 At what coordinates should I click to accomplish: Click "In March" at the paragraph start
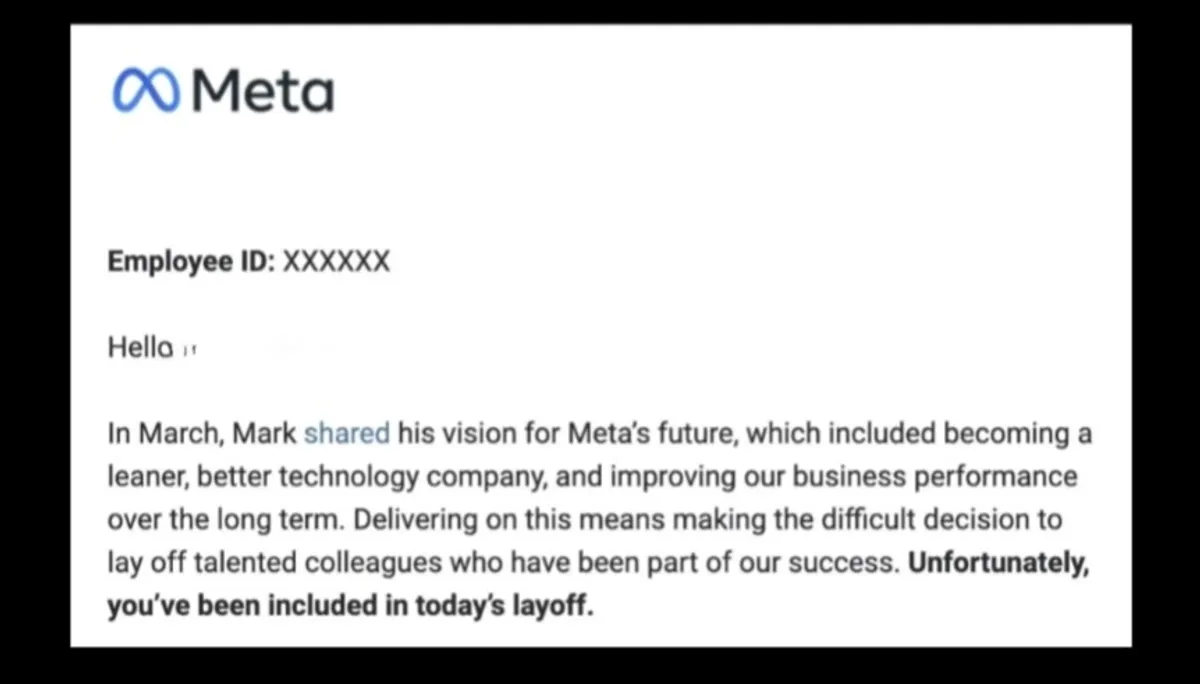(x=165, y=434)
